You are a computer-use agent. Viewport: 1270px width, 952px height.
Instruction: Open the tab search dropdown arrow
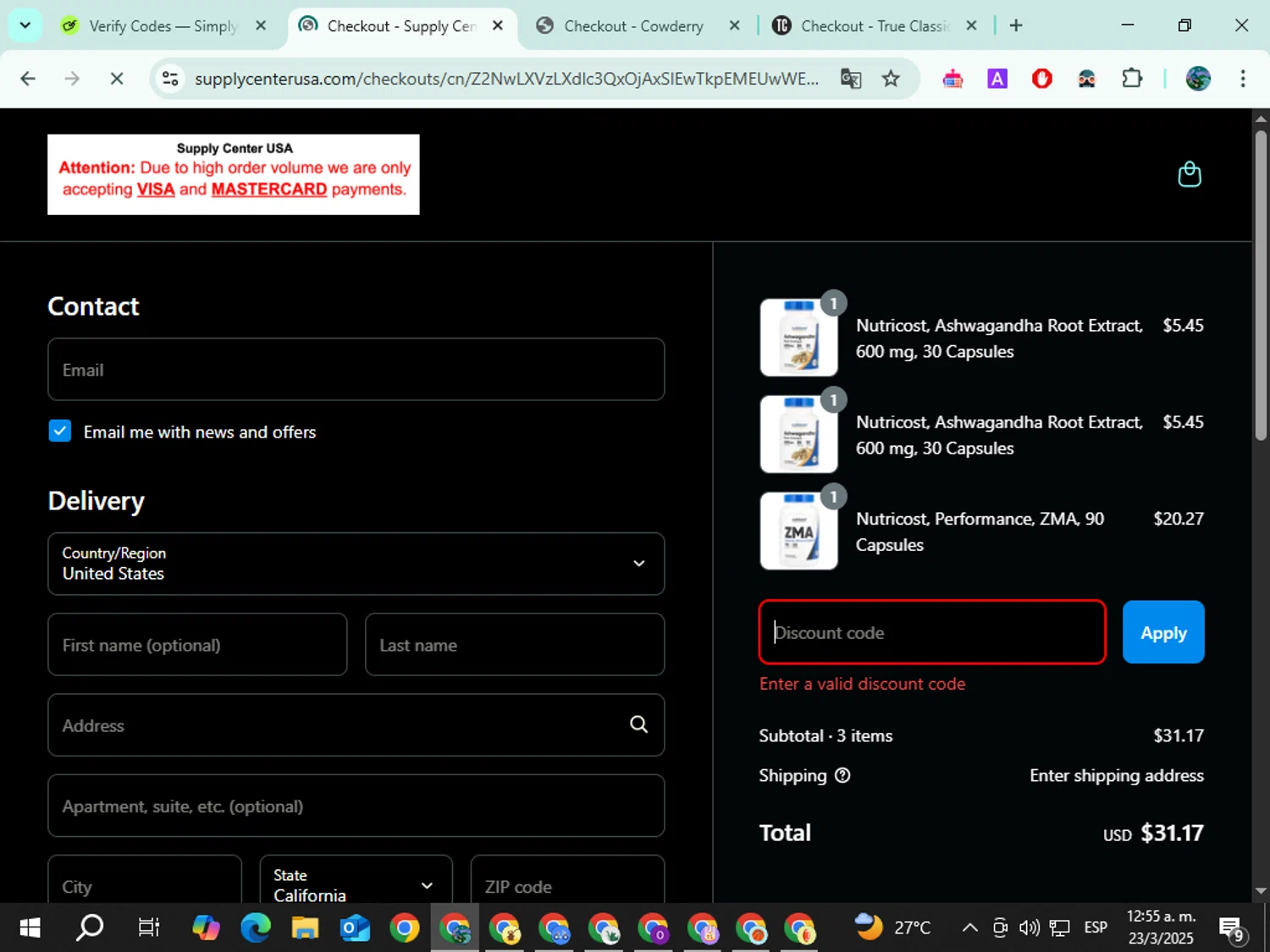25,25
